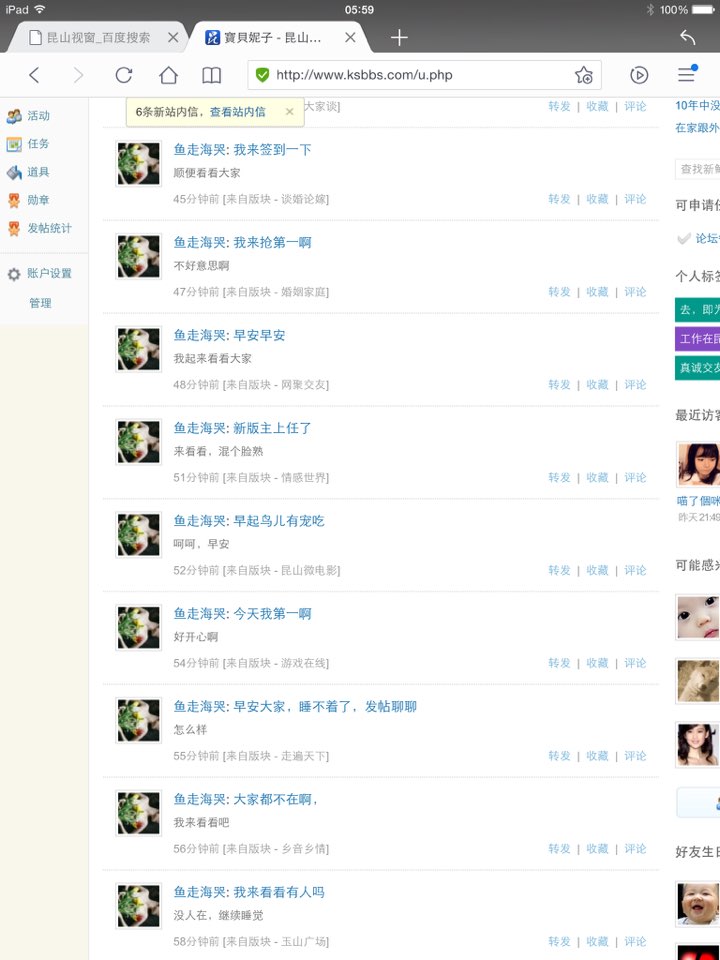Open post 鱼走海哭: 新版主上任了

coord(242,428)
